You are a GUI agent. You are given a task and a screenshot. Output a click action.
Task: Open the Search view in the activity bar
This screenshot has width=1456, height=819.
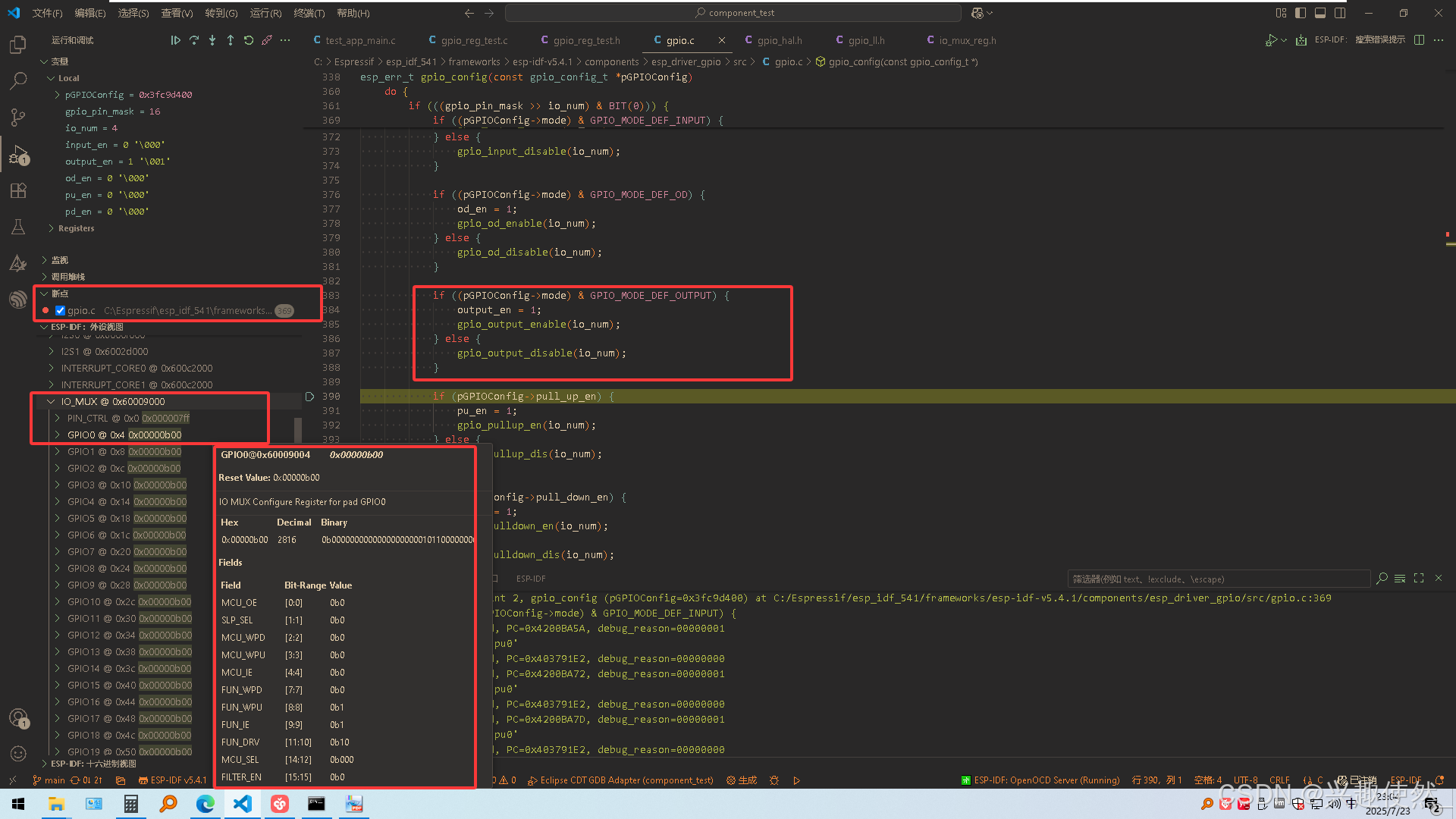pyautogui.click(x=18, y=80)
